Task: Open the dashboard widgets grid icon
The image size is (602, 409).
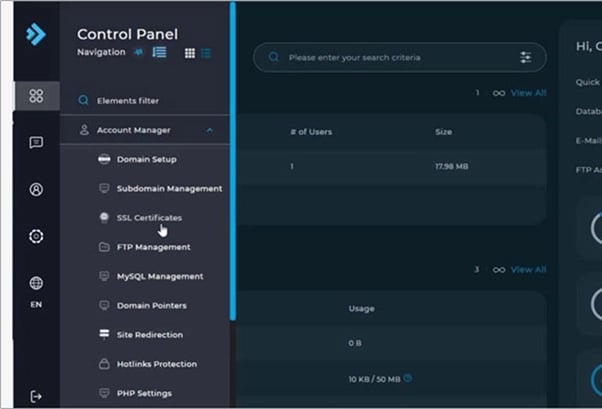Action: pos(36,96)
